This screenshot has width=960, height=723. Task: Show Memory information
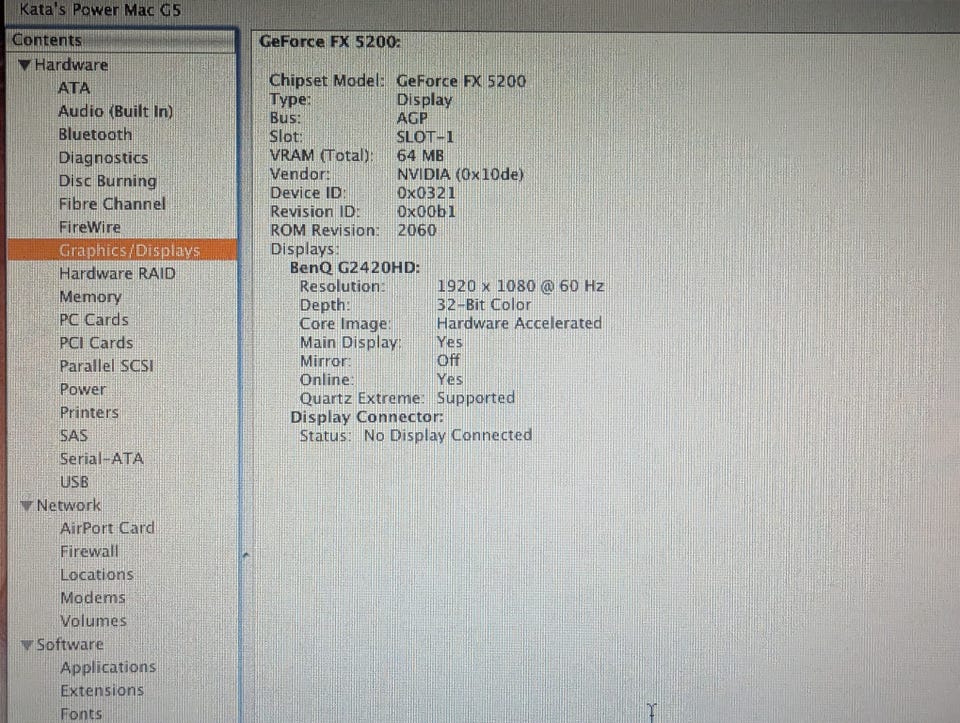coord(91,297)
